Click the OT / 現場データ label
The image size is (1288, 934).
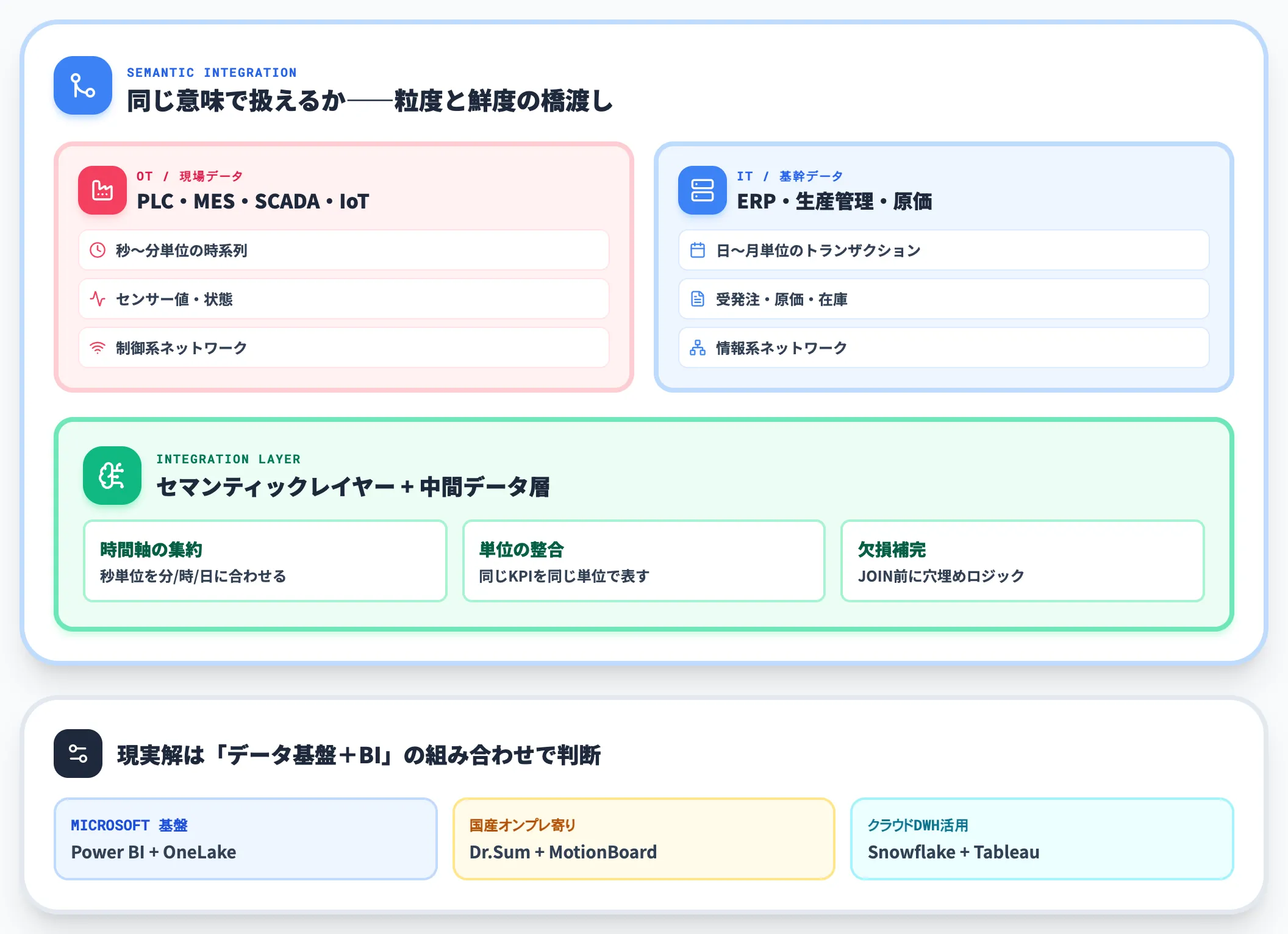point(190,176)
